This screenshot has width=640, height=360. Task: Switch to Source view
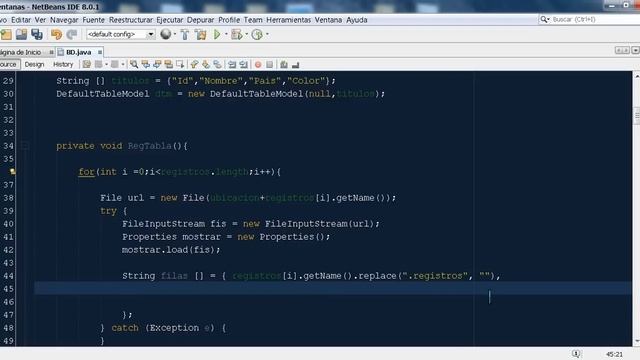(x=8, y=64)
